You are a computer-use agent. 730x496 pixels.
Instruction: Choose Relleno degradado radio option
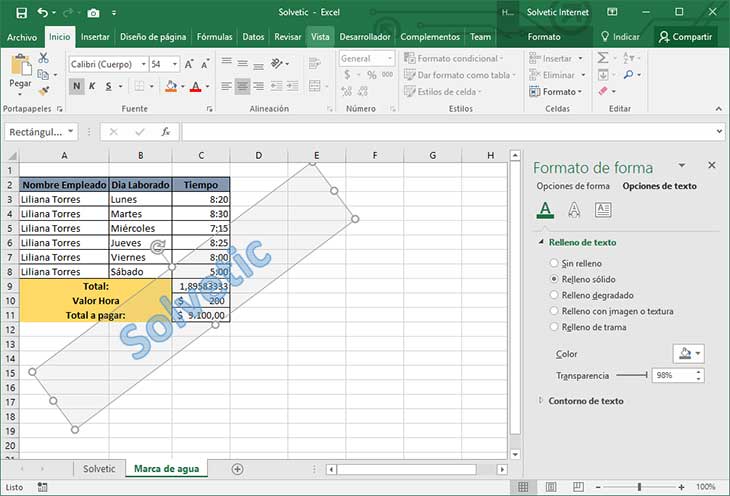click(x=554, y=295)
